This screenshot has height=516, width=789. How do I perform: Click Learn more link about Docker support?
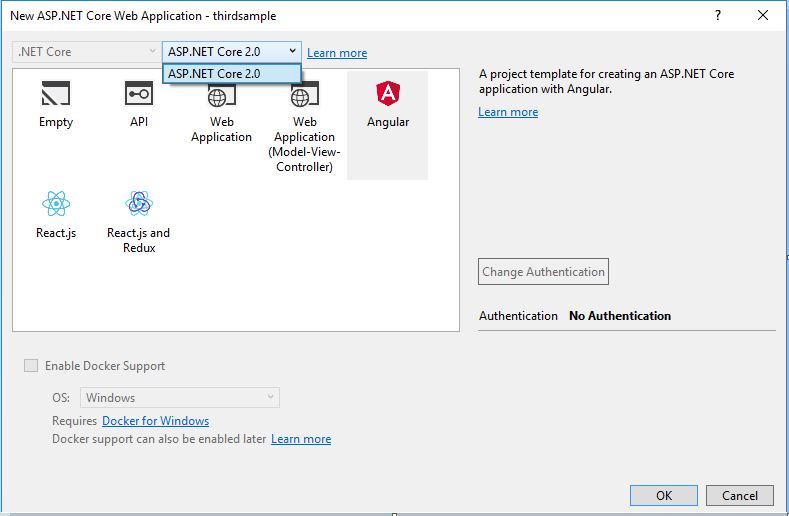[x=301, y=439]
